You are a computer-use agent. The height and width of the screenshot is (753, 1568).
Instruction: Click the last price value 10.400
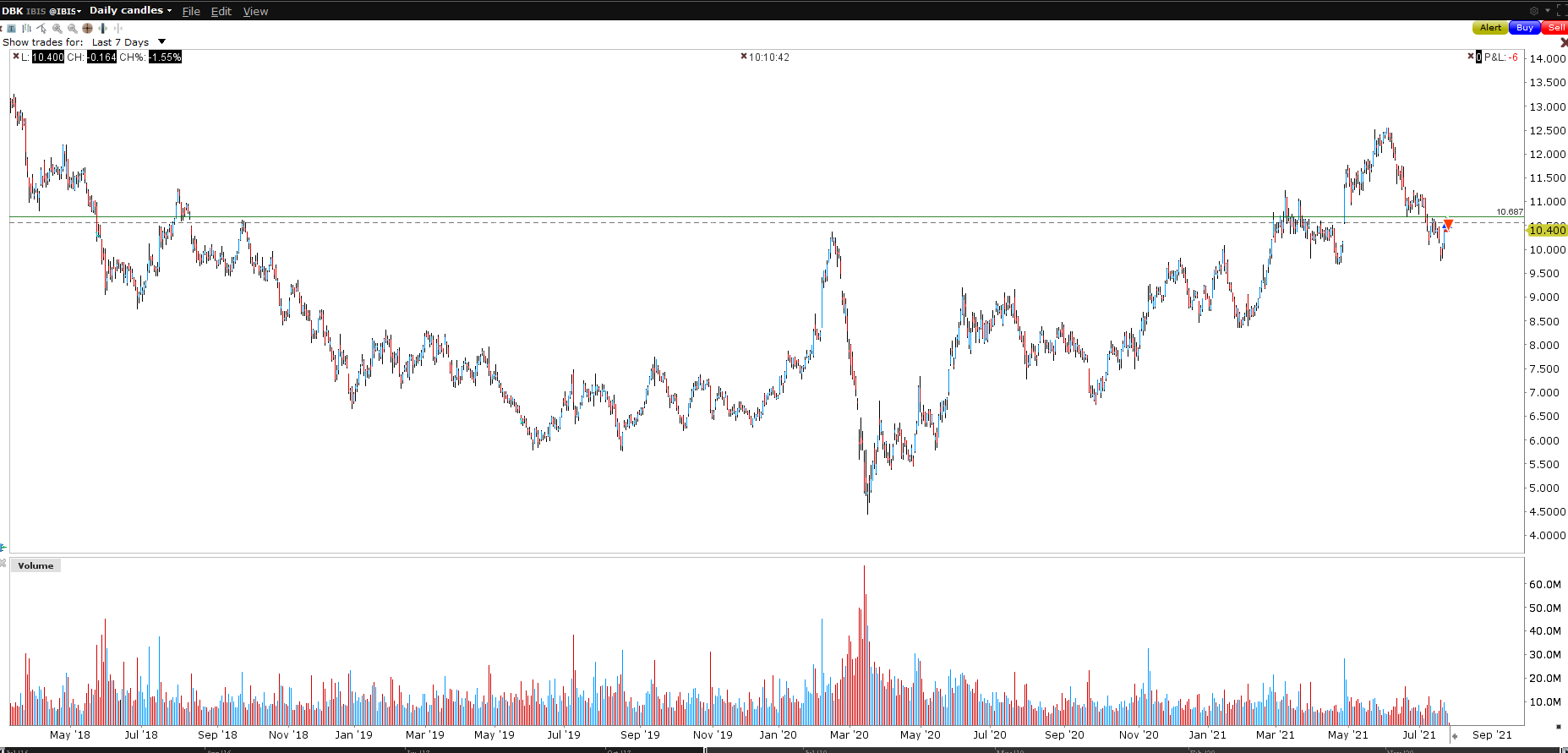[48, 57]
